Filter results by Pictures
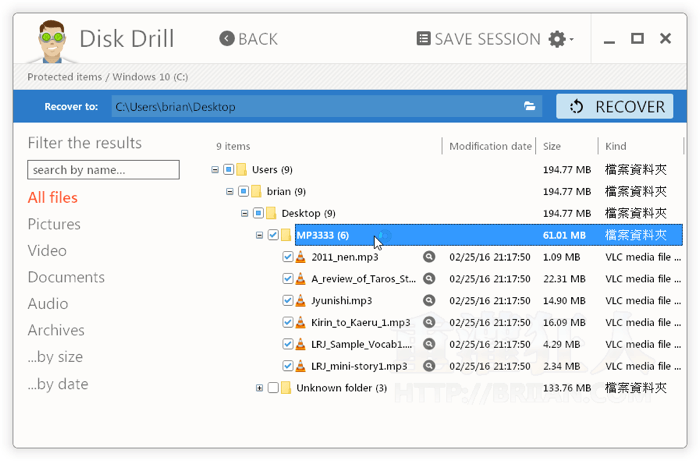The width and height of the screenshot is (700, 461). click(54, 224)
